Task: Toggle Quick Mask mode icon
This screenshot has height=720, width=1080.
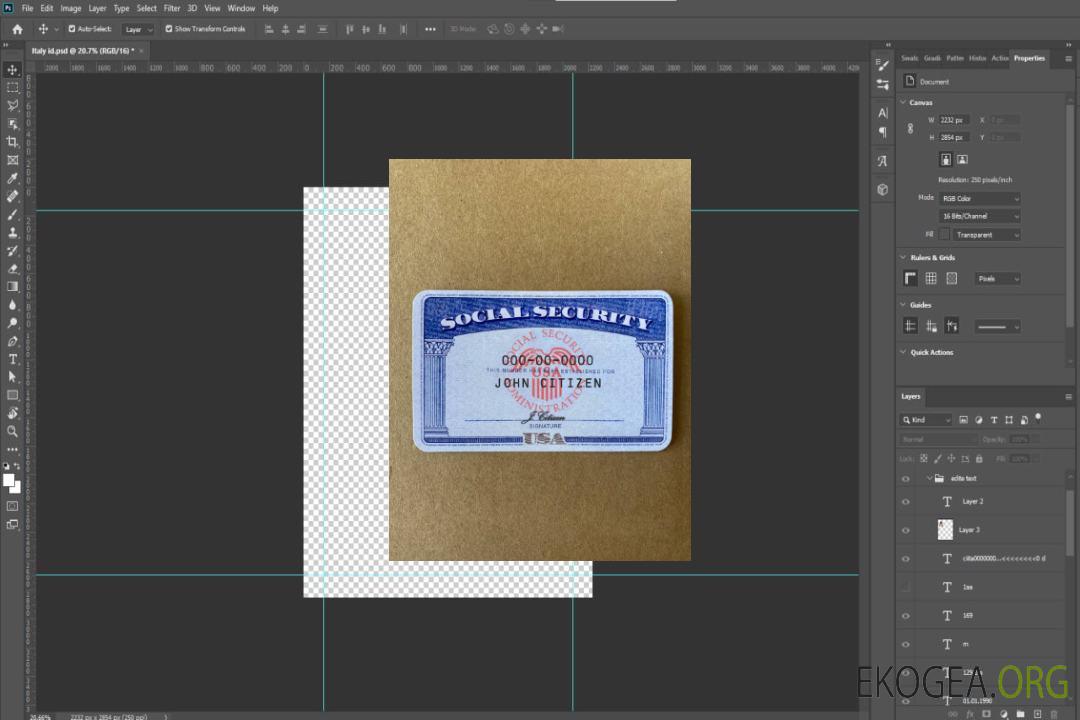Action: [x=12, y=506]
